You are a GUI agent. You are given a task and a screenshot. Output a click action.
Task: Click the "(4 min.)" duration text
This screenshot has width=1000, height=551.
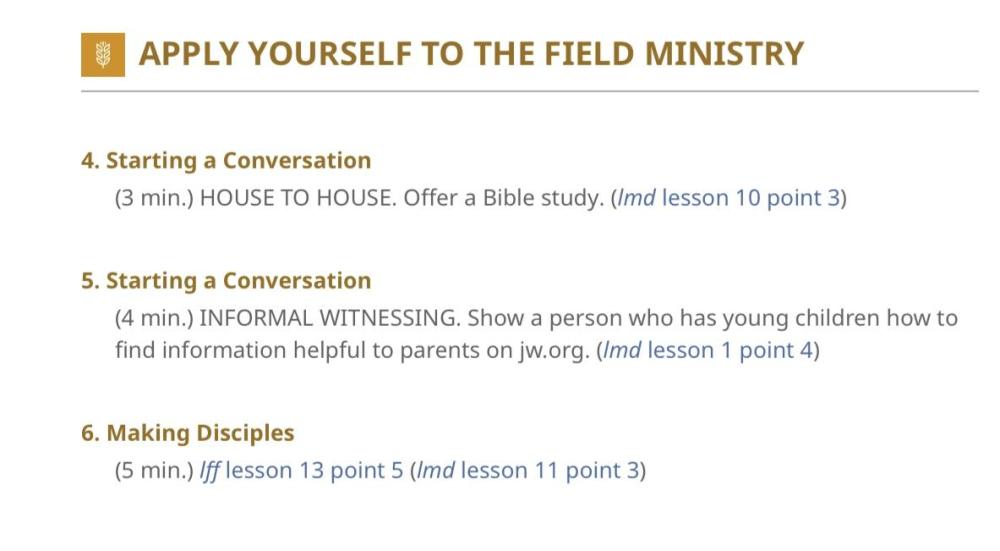(x=154, y=318)
